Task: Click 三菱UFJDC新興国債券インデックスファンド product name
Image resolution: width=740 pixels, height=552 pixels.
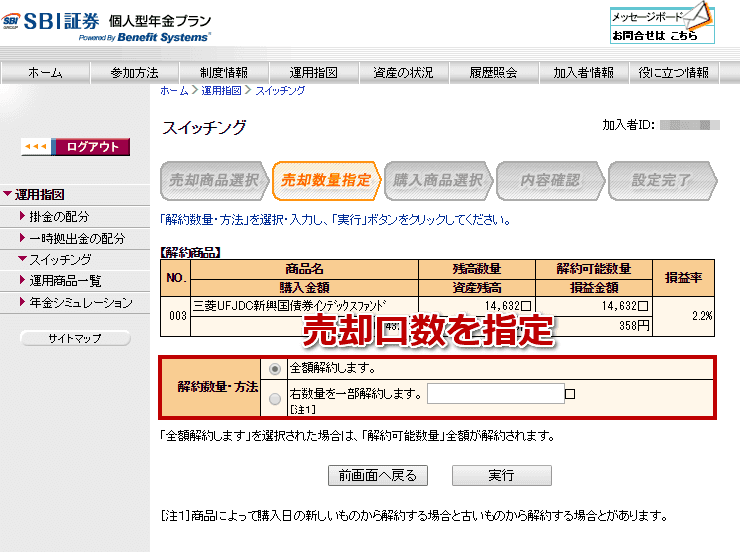Action: pos(289,306)
